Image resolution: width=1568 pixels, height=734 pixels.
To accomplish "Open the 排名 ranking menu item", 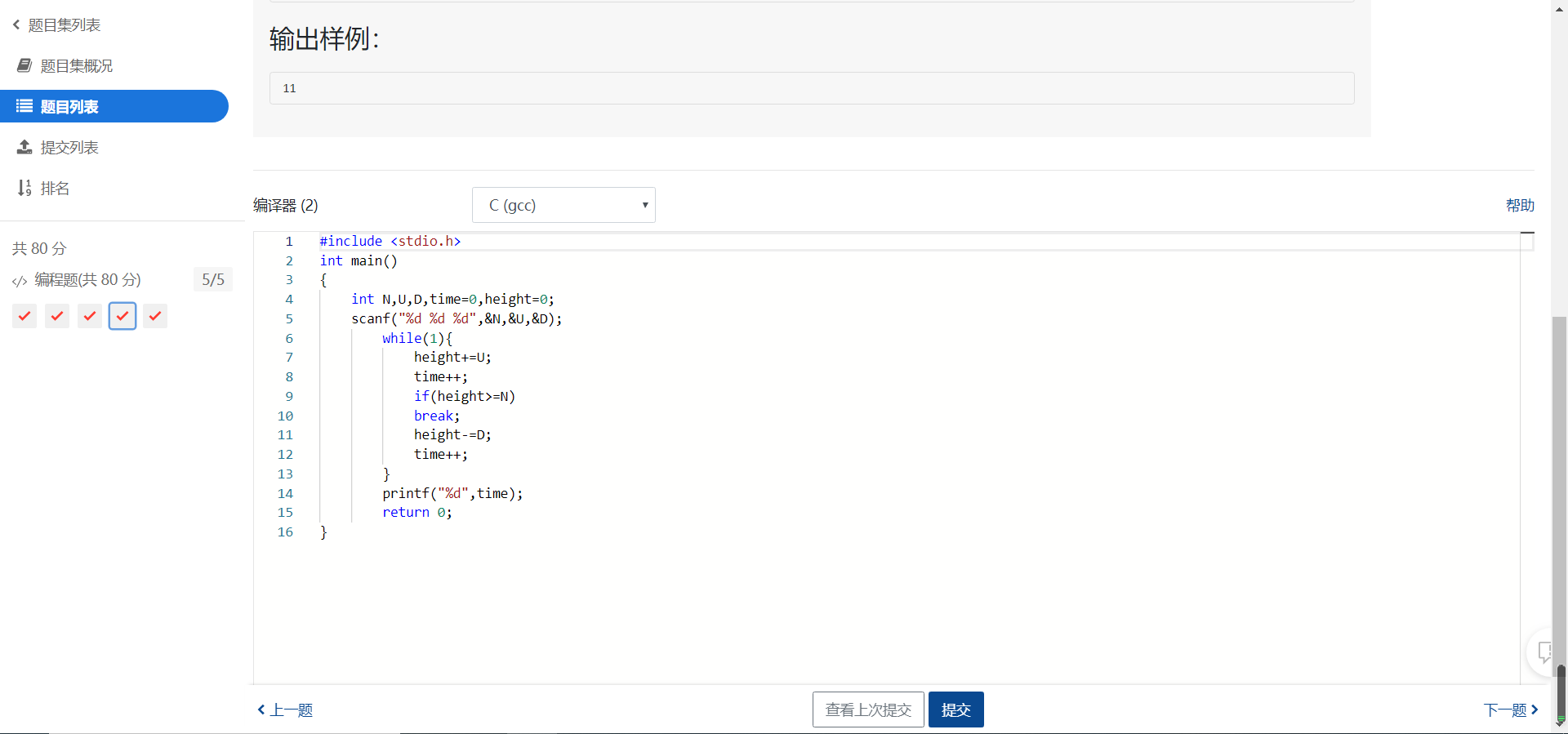I will pyautogui.click(x=55, y=189).
